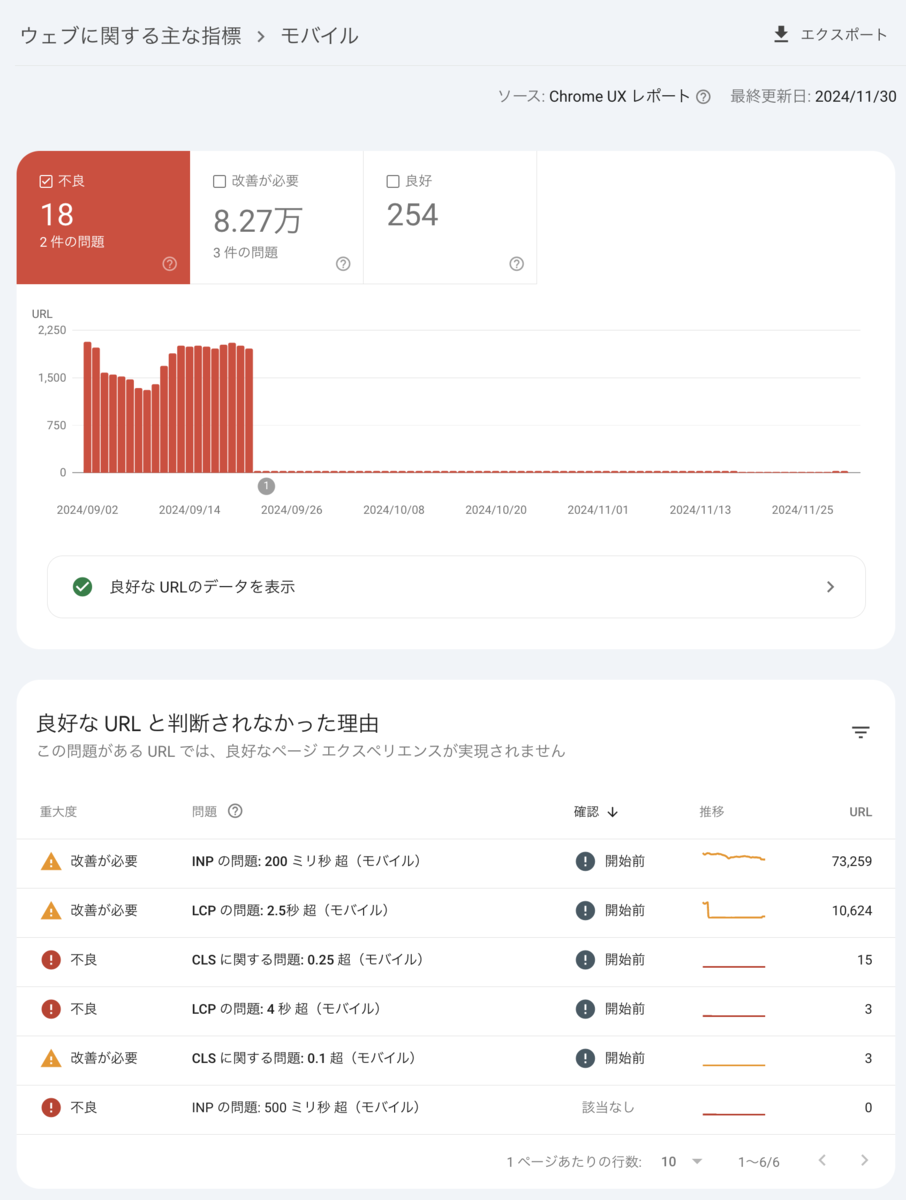Toggle the 不良 checkbox
Viewport: 906px width, 1200px height.
coord(46,181)
